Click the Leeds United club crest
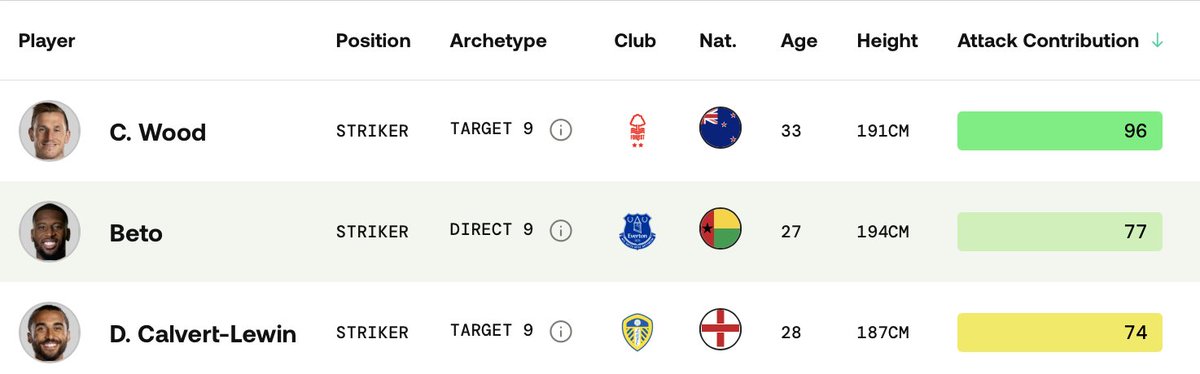The image size is (1200, 374). (637, 332)
